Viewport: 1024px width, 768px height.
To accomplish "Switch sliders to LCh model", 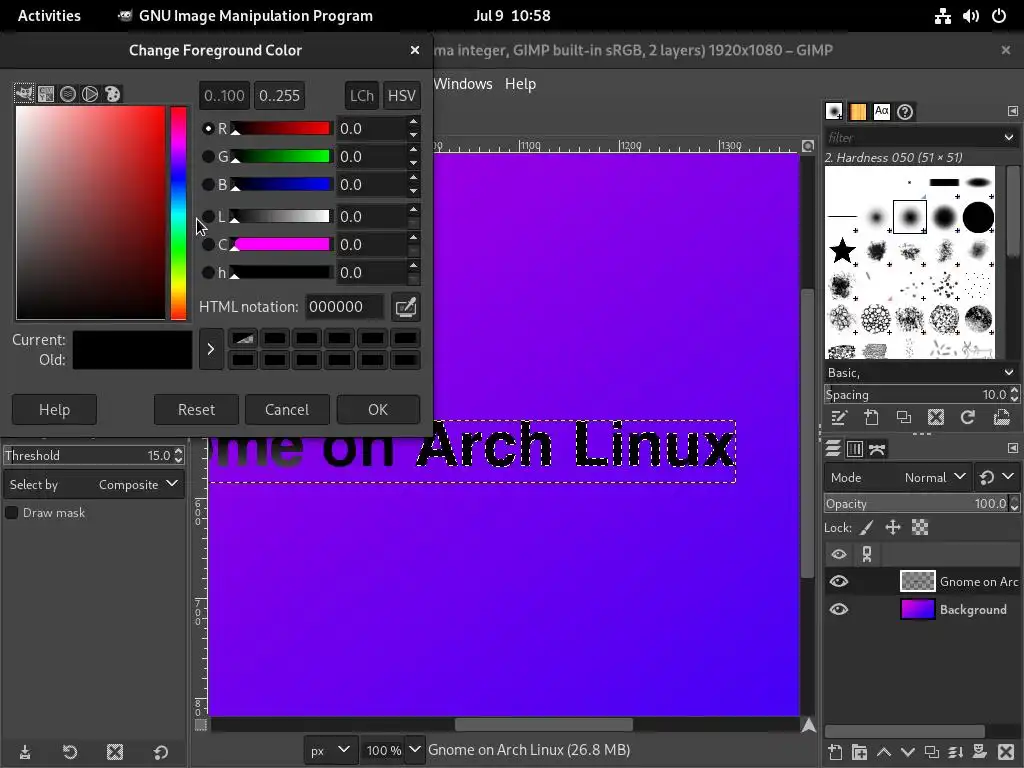I will click(x=362, y=95).
